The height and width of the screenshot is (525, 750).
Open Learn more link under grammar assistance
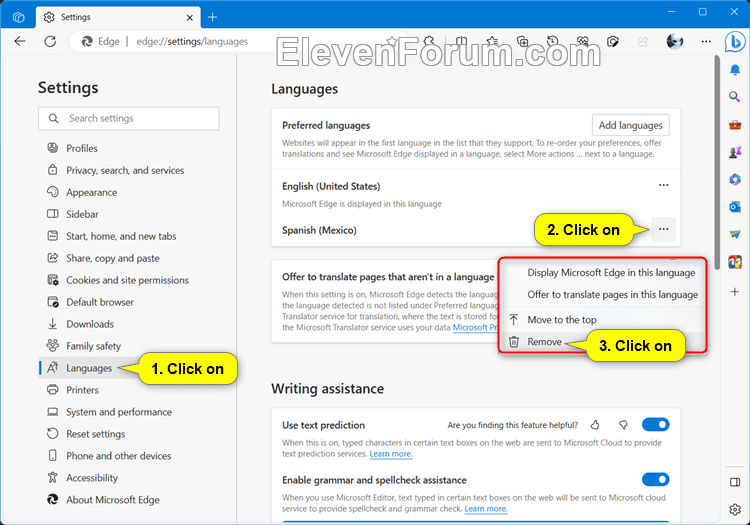(486, 509)
